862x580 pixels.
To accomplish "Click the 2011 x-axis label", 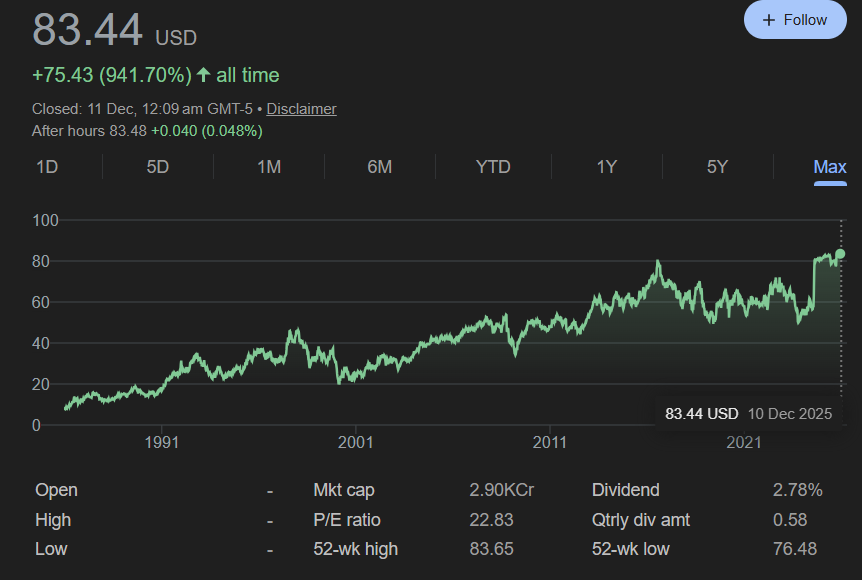I will click(x=550, y=442).
